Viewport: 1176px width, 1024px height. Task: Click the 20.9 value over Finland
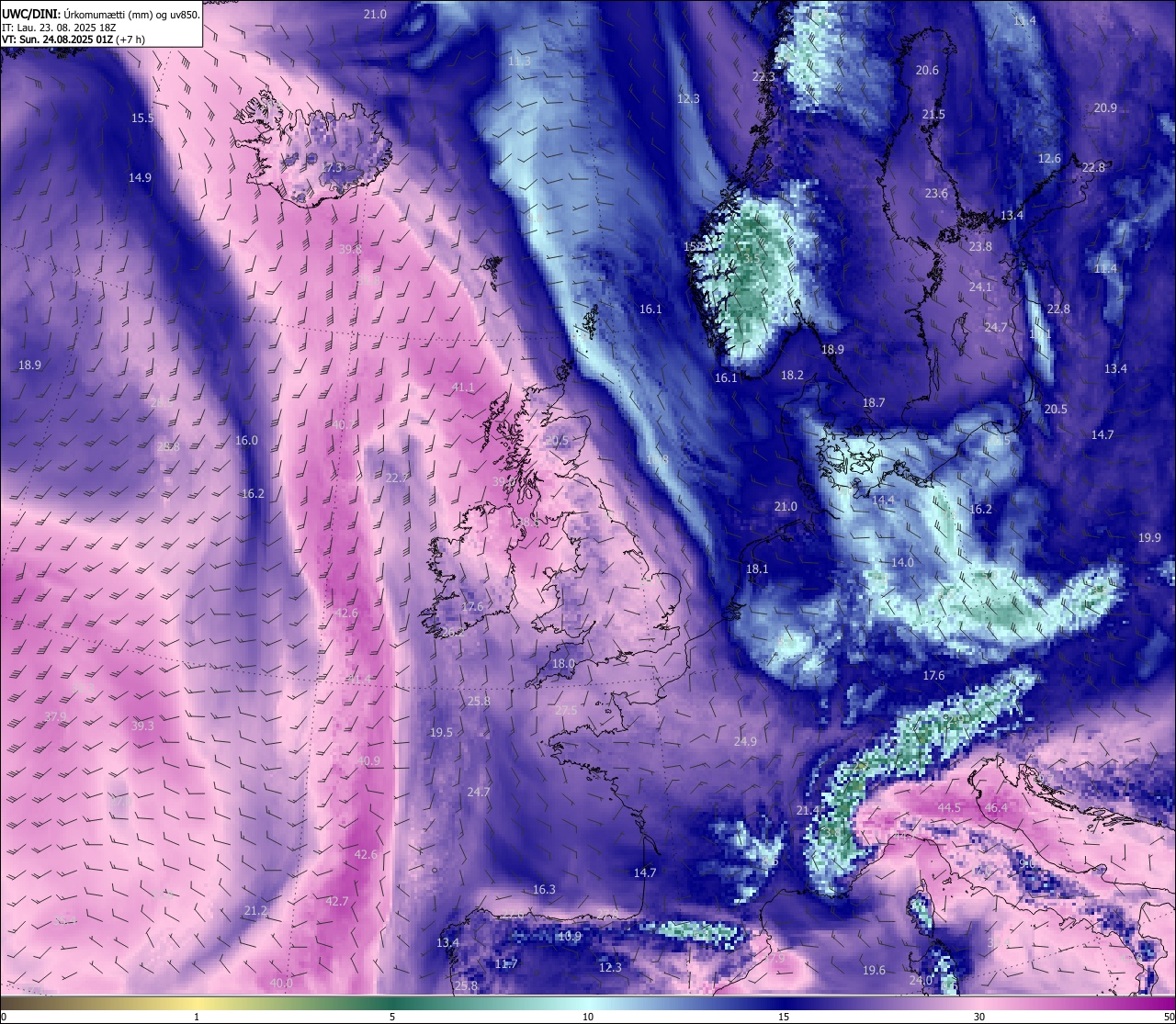[1105, 107]
